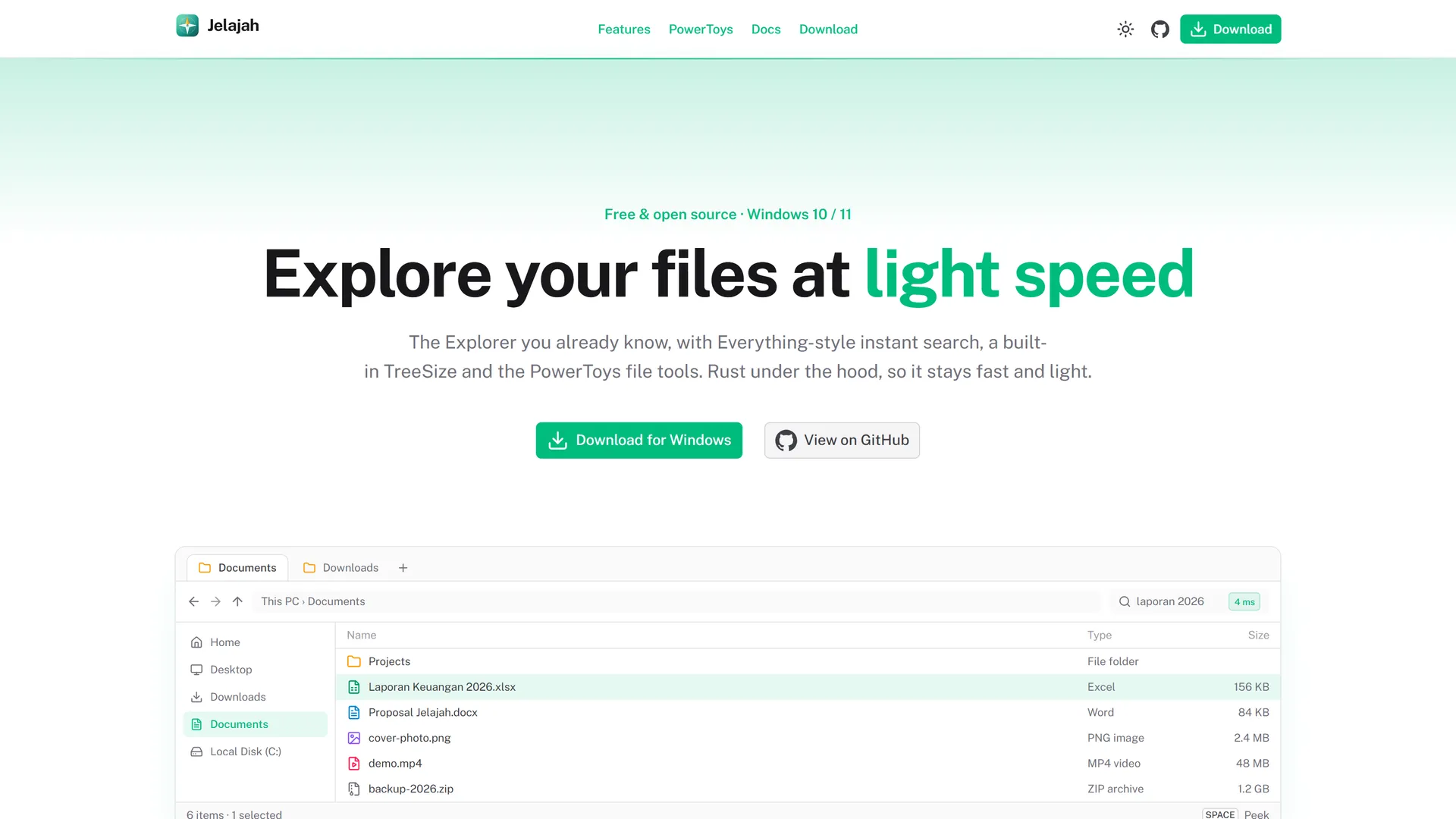Click Proposal Jelajah.docx document icon

coord(354,713)
